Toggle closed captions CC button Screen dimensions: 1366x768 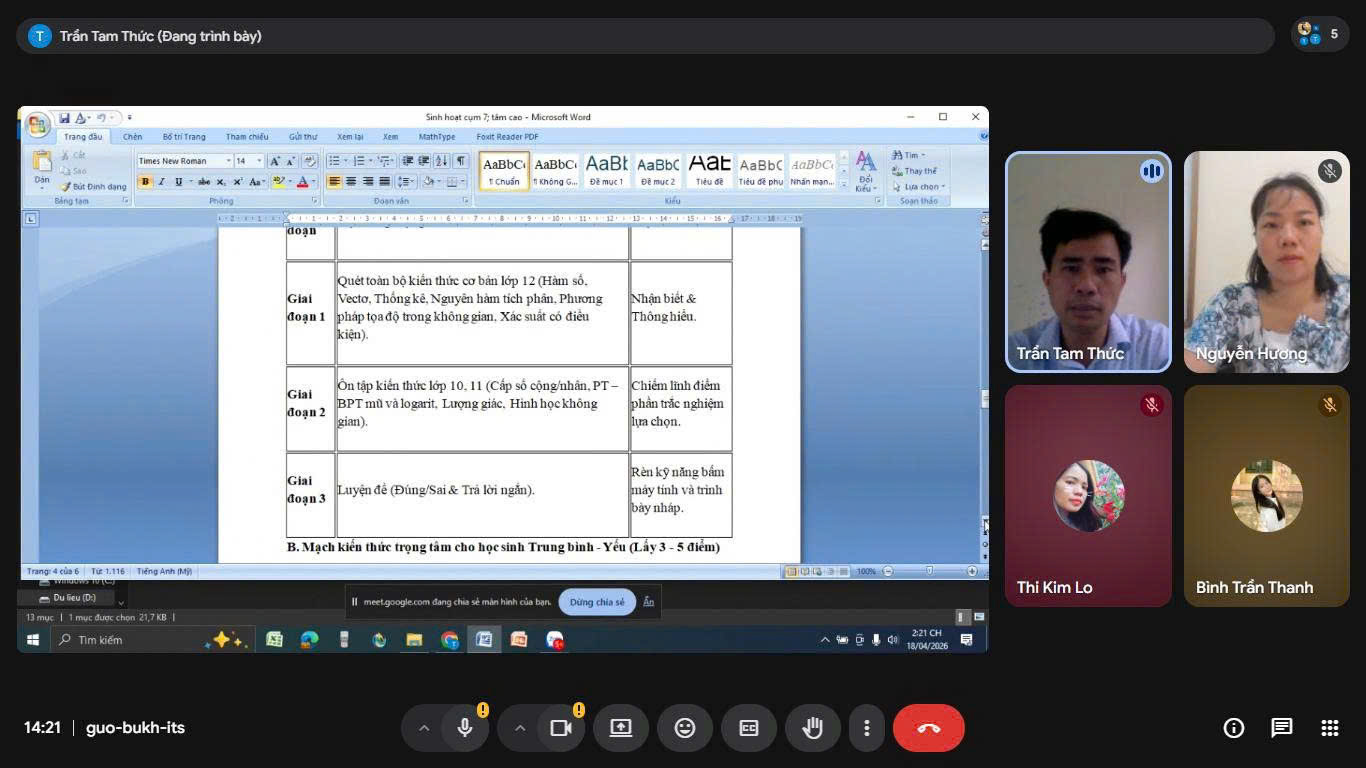click(x=749, y=728)
